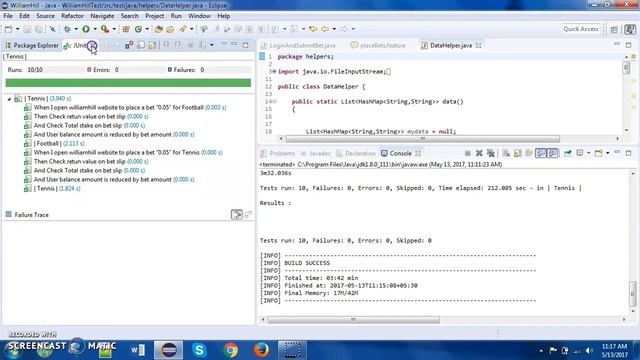This screenshot has height=360, width=640.
Task: Toggle Filter Stack Trace in Failure Trace
Action: (237, 214)
